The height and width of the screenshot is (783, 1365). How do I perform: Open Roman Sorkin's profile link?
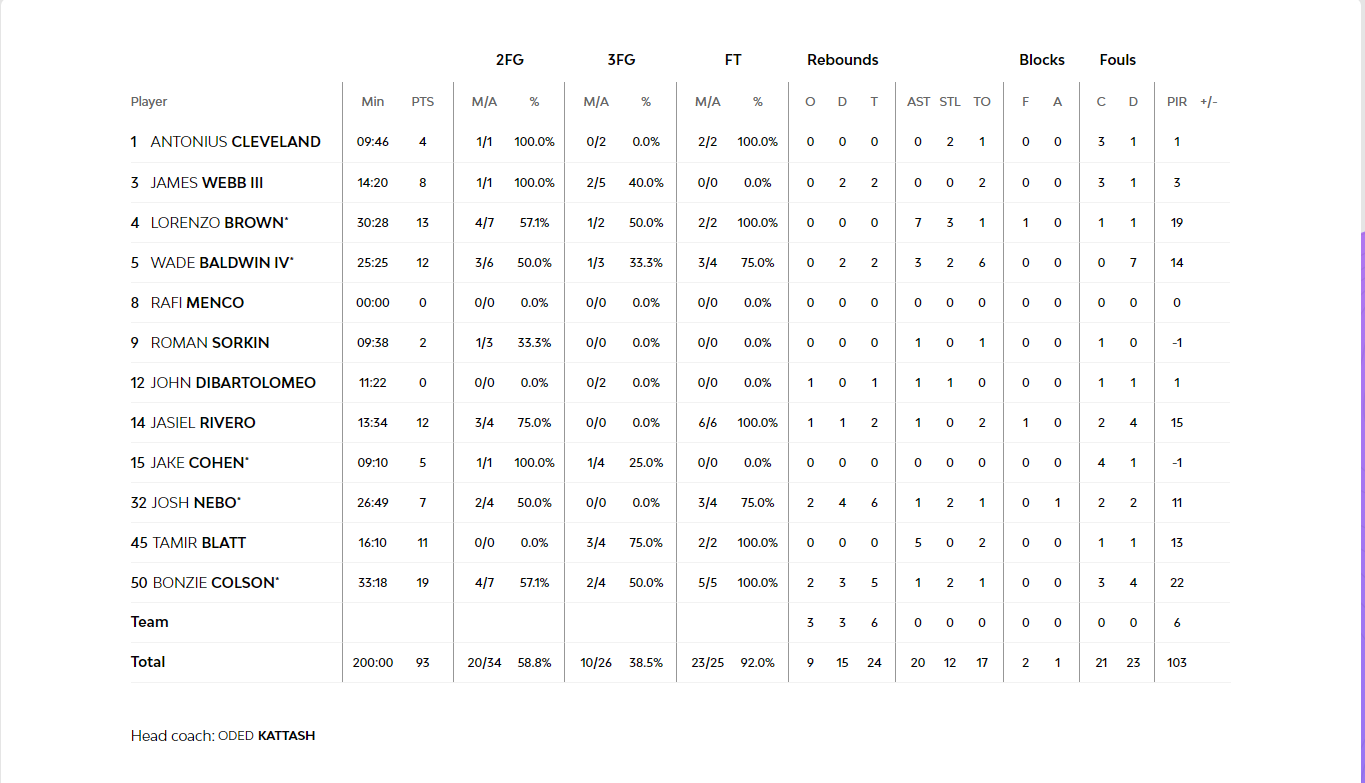click(209, 342)
